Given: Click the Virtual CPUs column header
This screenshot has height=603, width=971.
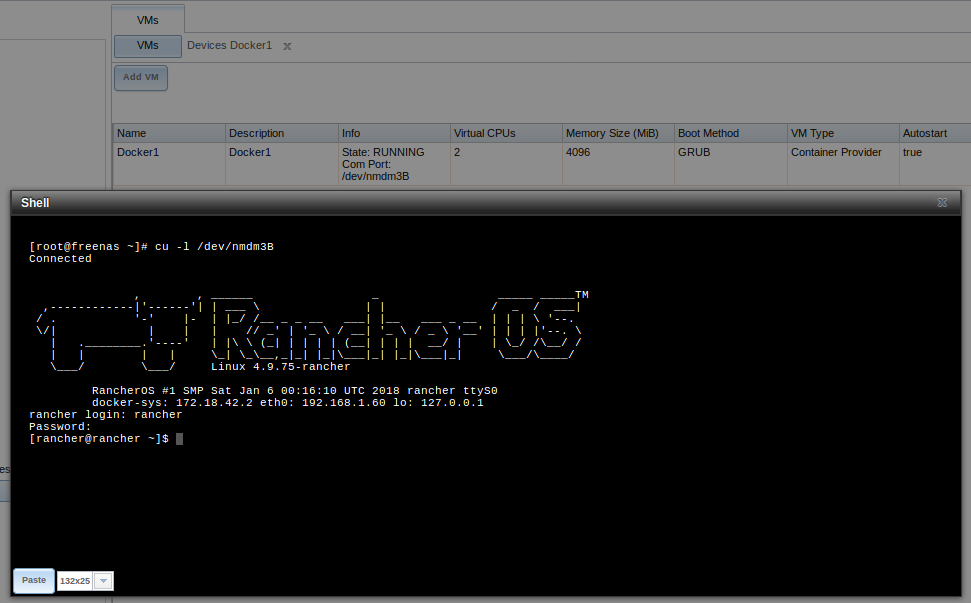Looking at the screenshot, I should coord(507,133).
